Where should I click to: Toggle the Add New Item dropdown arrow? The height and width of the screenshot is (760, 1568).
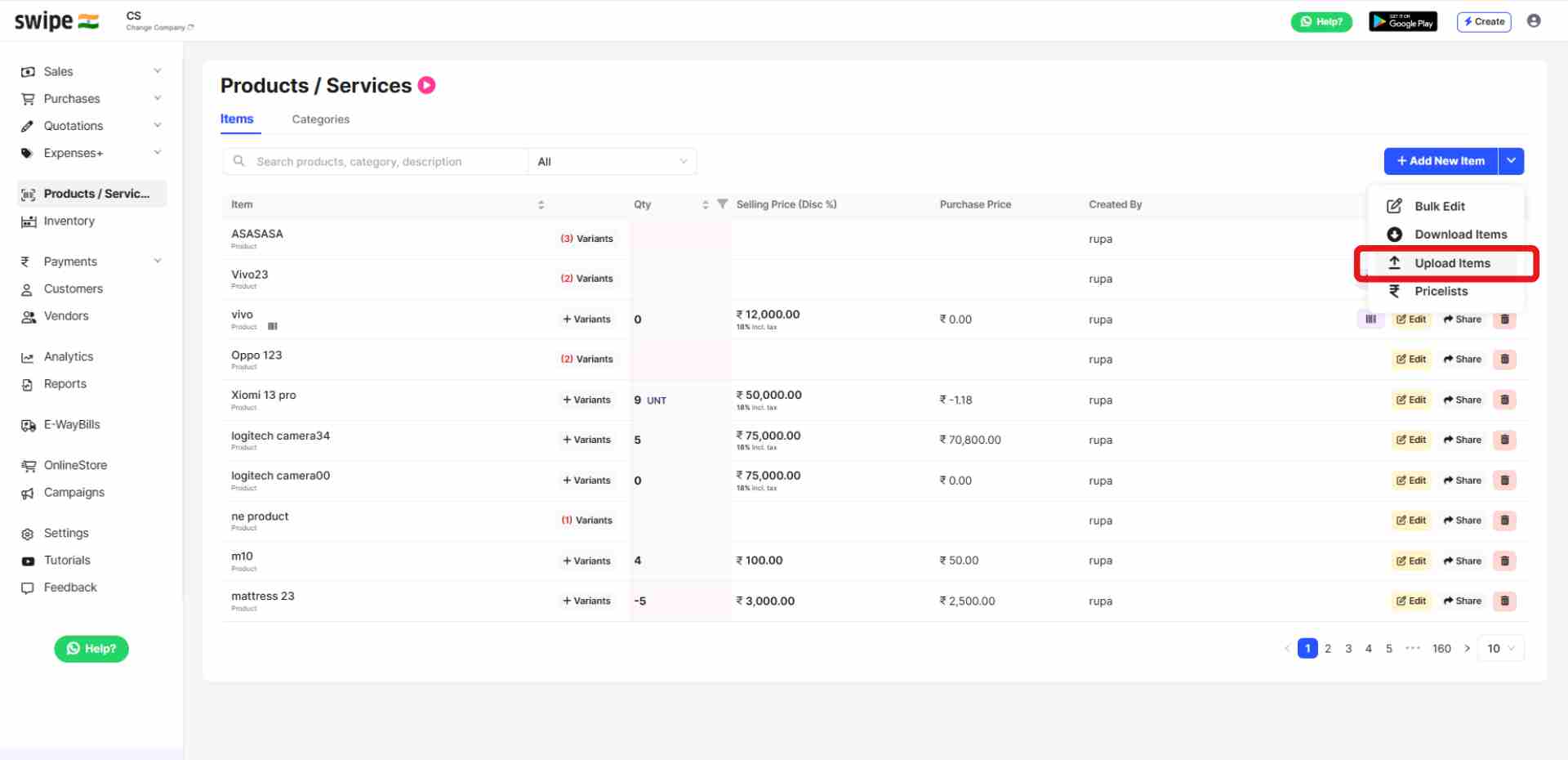1511,161
